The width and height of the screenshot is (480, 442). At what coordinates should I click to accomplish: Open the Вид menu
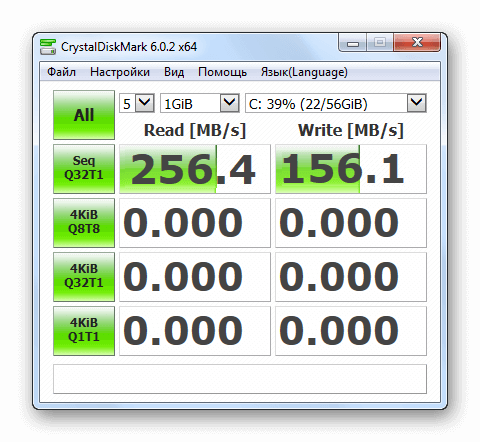[174, 72]
